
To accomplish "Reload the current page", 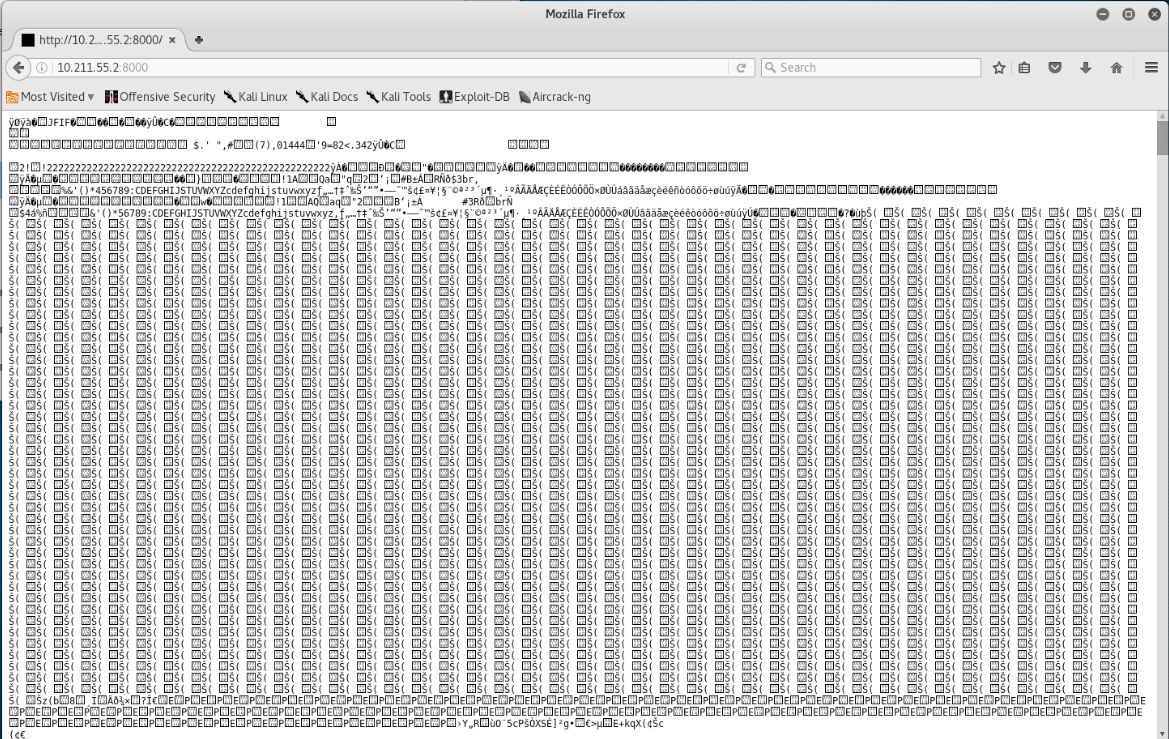I will click(741, 68).
